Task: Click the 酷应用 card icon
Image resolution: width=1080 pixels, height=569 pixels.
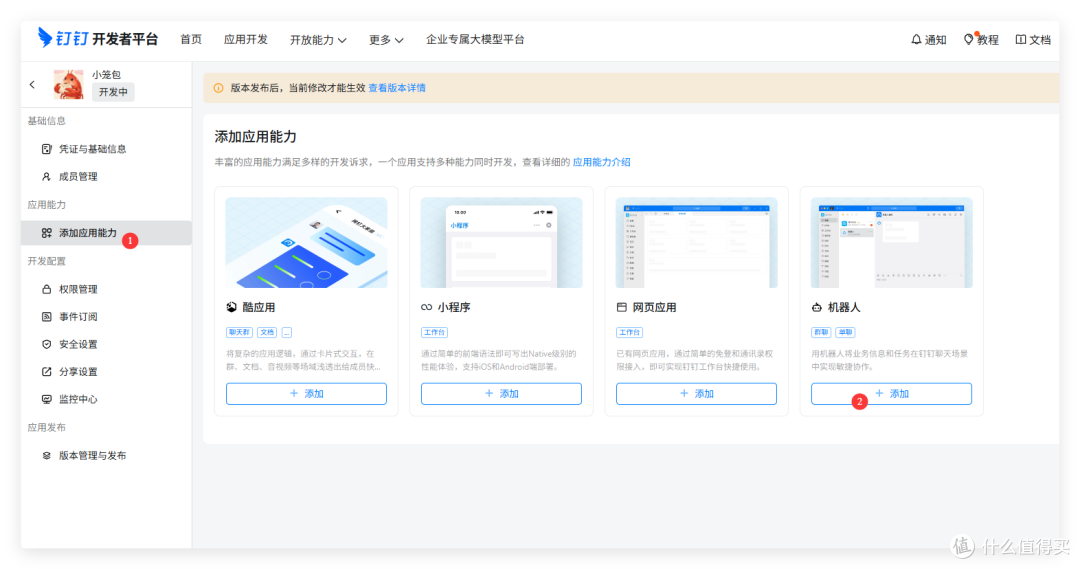Action: pos(231,307)
